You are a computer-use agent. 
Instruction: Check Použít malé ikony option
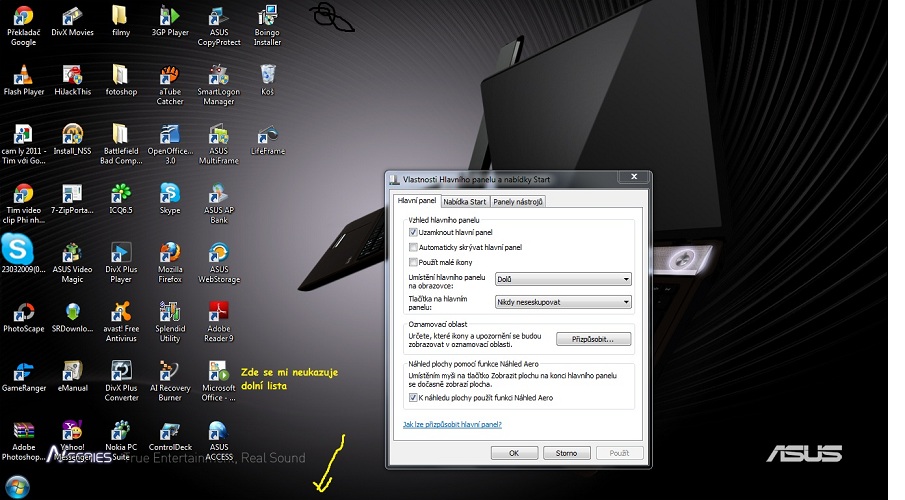pyautogui.click(x=413, y=262)
